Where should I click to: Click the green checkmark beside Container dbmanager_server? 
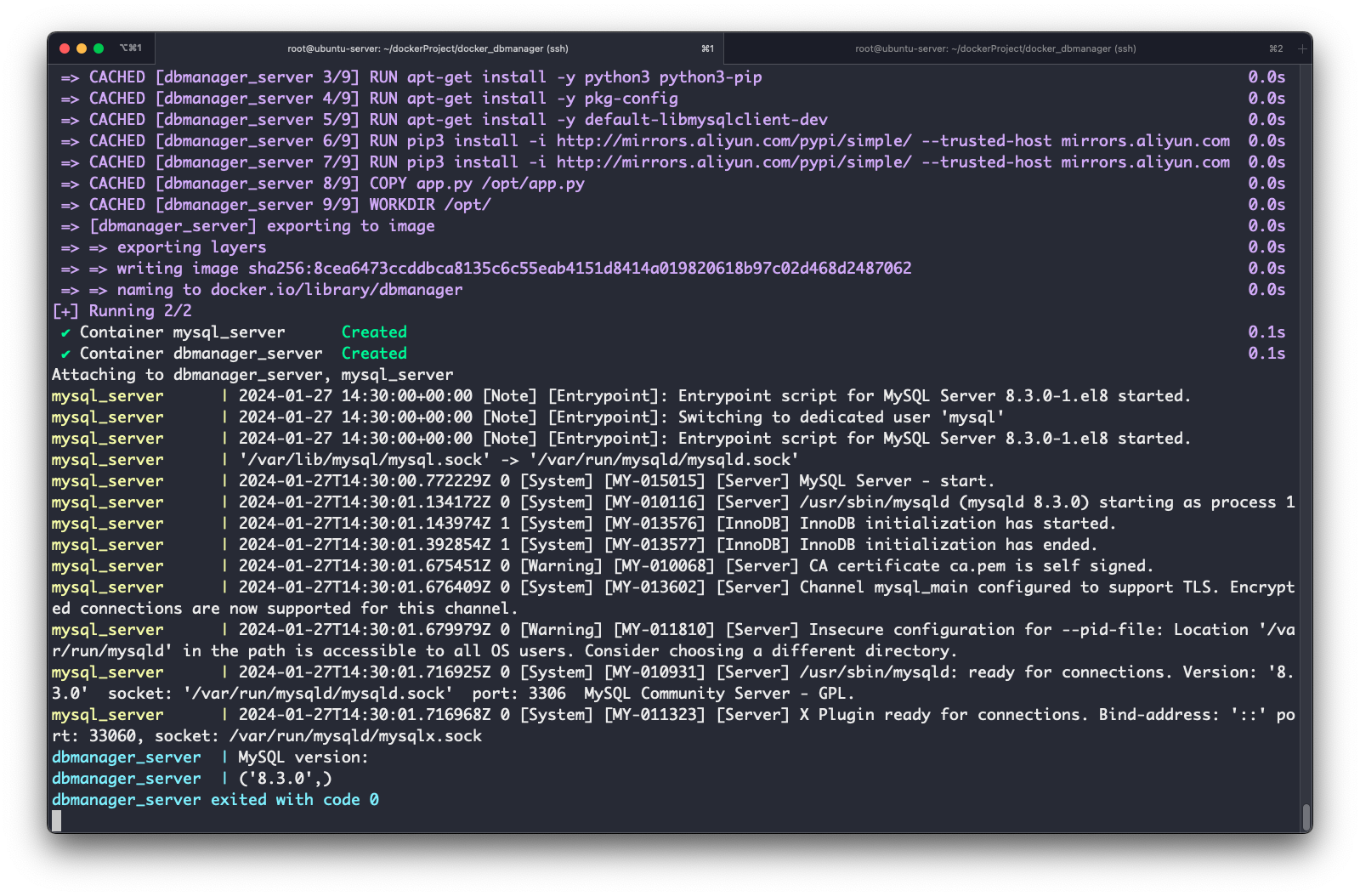coord(65,354)
